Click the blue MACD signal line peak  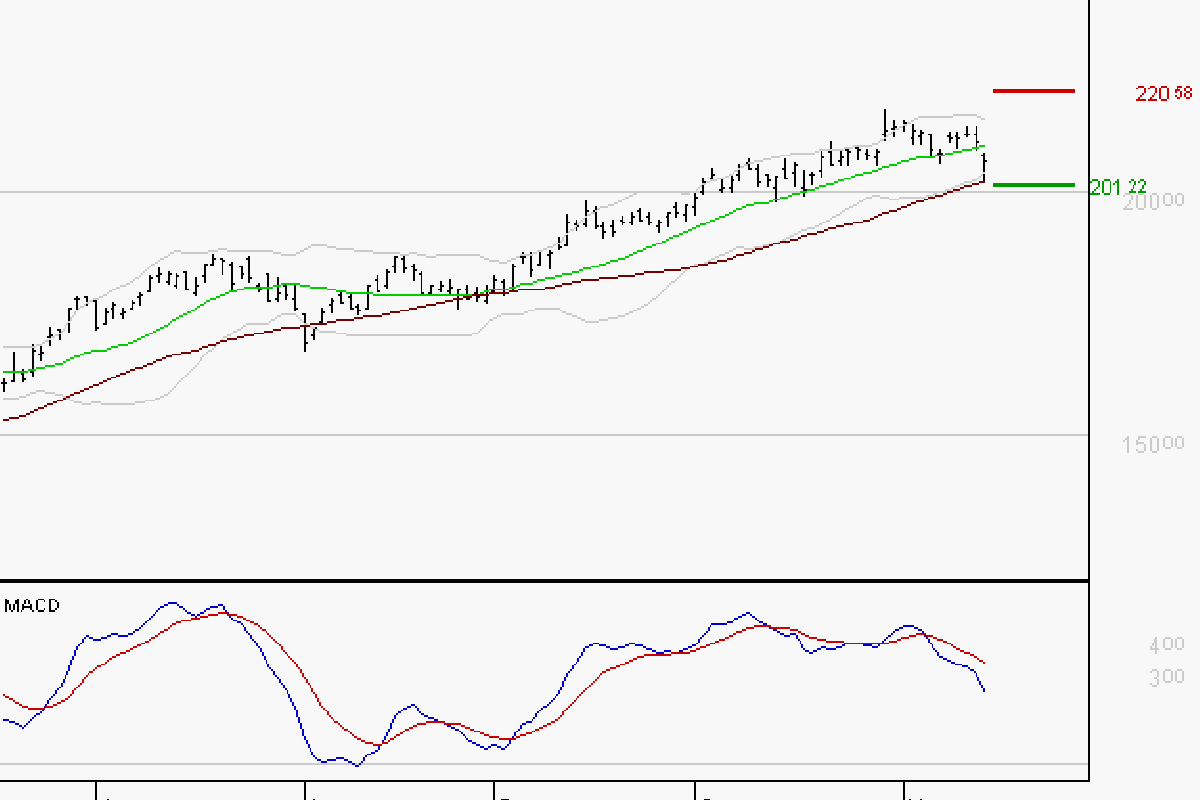[174, 601]
